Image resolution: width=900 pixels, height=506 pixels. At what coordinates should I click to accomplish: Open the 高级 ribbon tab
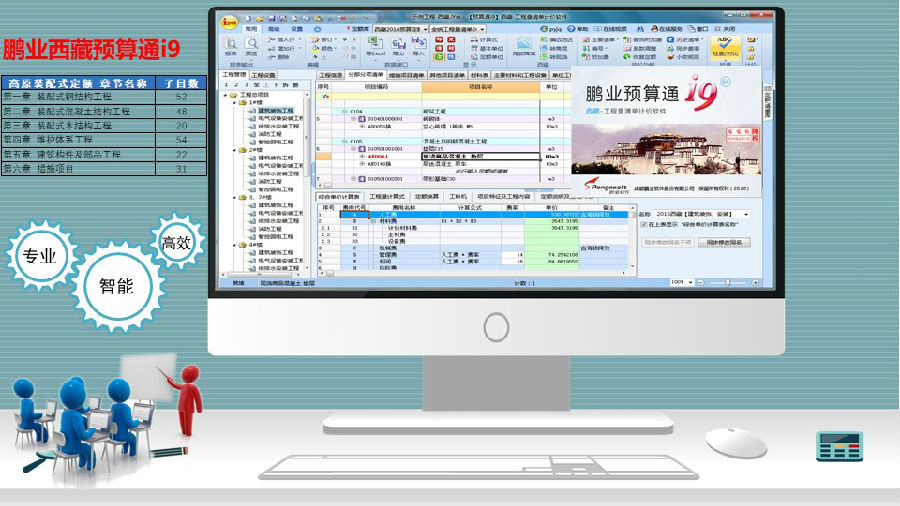[272, 30]
